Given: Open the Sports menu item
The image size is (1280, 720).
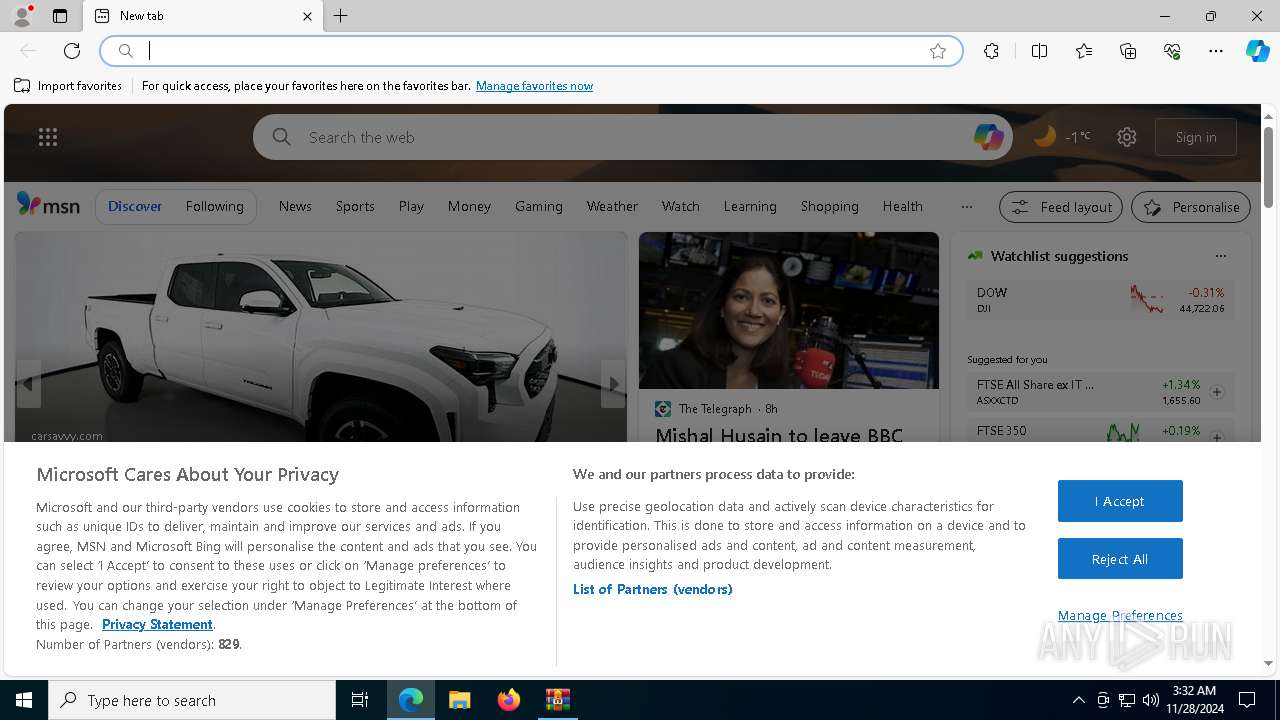Looking at the screenshot, I should [355, 206].
